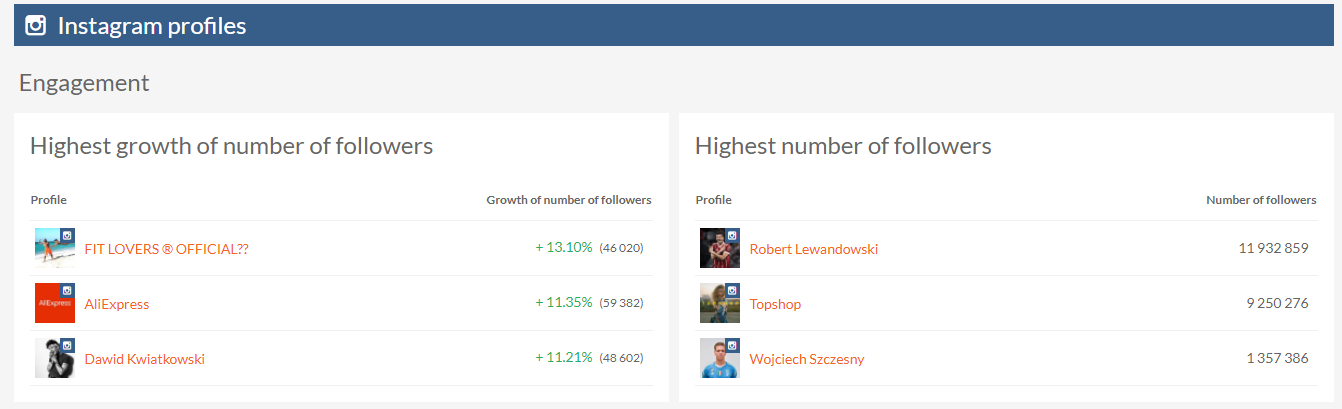Click FIT LOVERS profile avatar thumbnail
The image size is (1342, 409).
tap(52, 250)
